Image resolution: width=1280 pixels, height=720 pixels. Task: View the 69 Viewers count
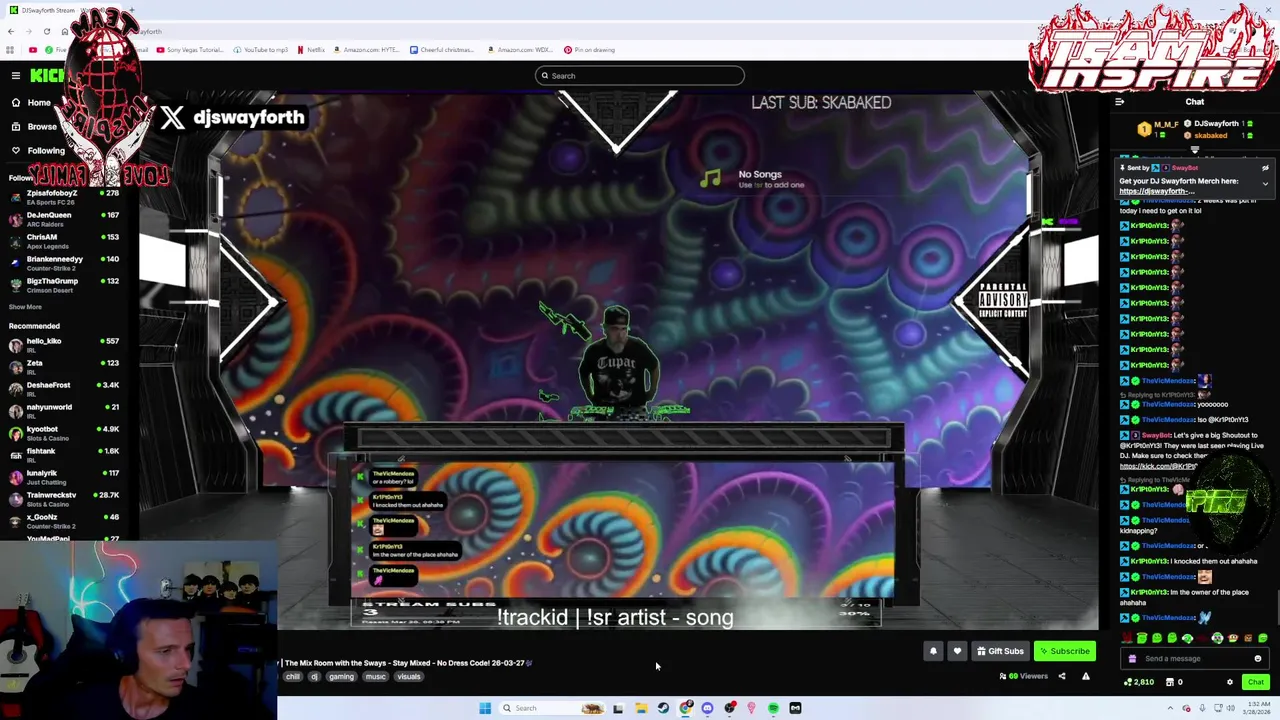pos(1023,676)
